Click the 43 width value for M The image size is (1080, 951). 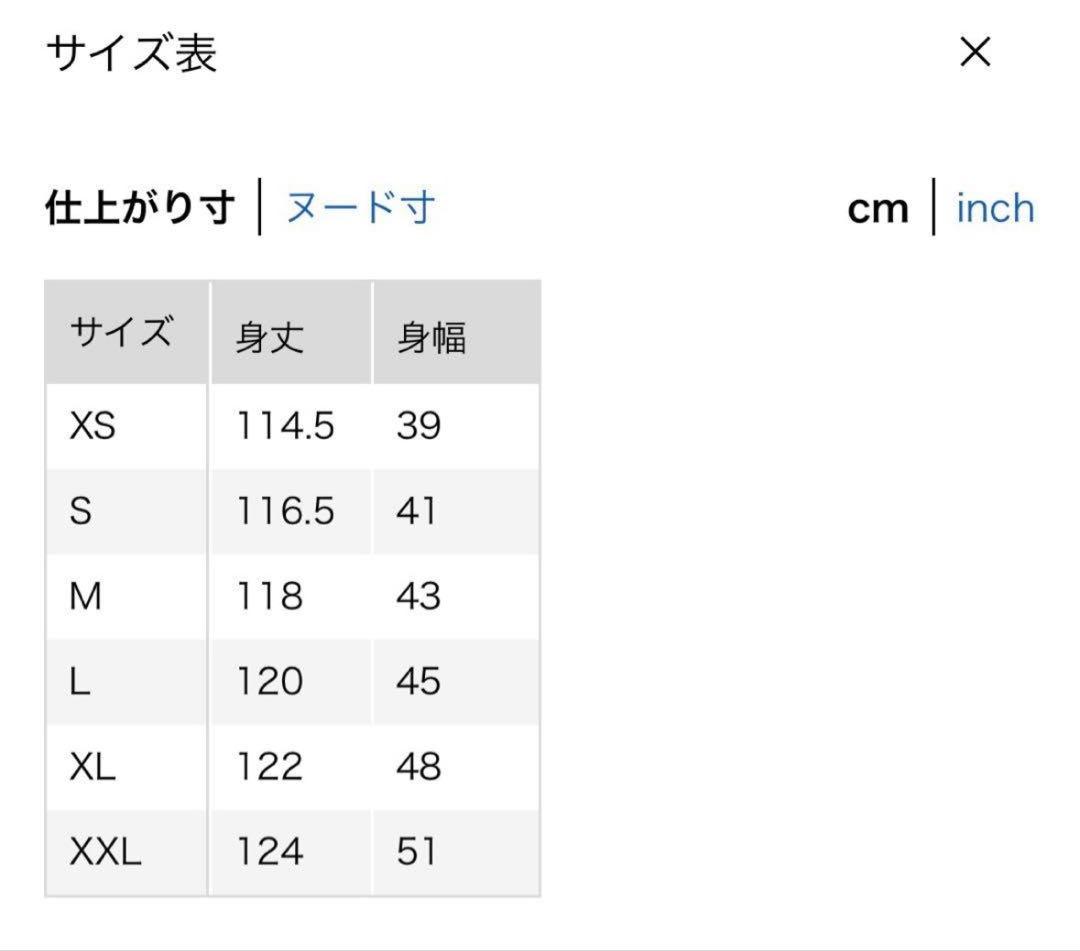point(418,596)
